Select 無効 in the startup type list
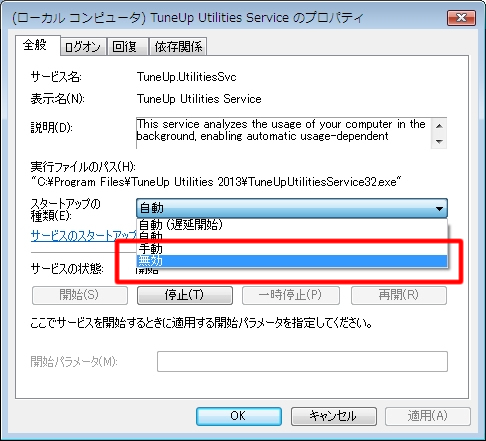Image resolution: width=486 pixels, height=441 pixels. pos(292,261)
